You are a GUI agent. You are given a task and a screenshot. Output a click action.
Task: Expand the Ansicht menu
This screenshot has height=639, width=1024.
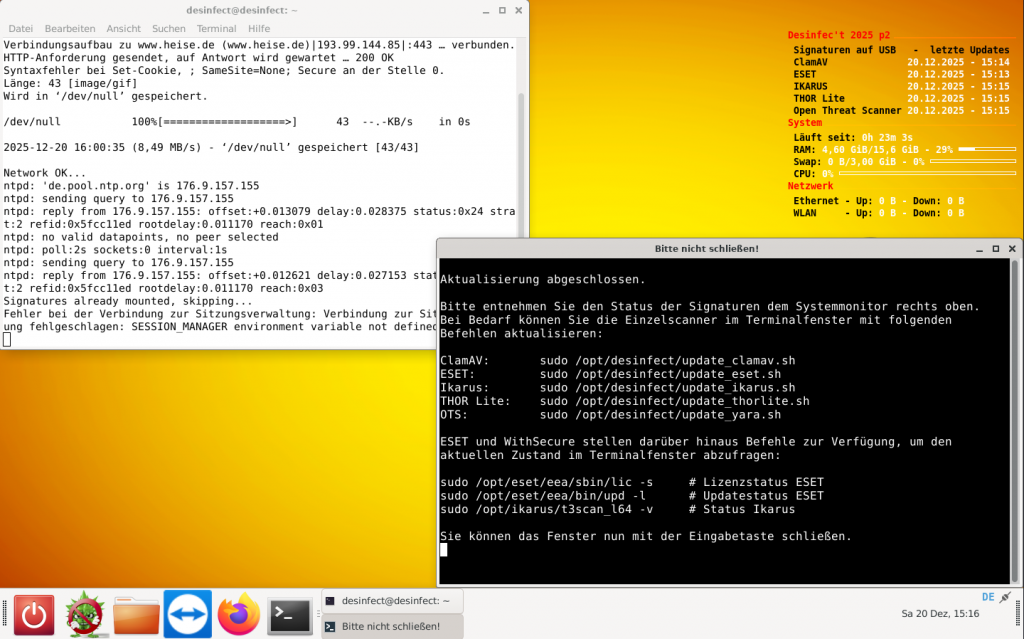124,29
